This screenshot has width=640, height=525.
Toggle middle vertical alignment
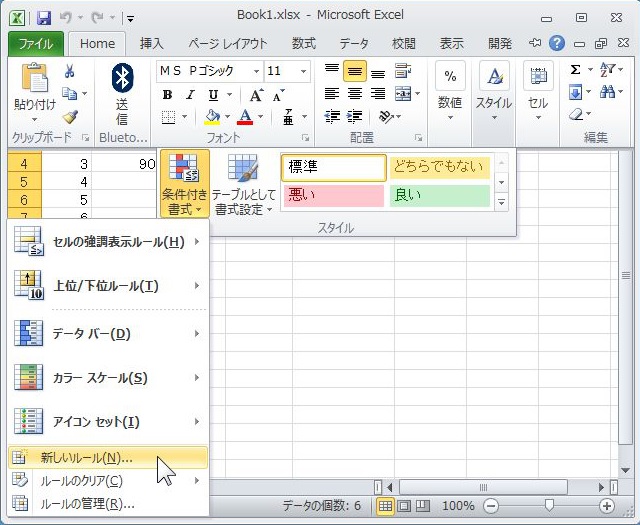pyautogui.click(x=355, y=71)
